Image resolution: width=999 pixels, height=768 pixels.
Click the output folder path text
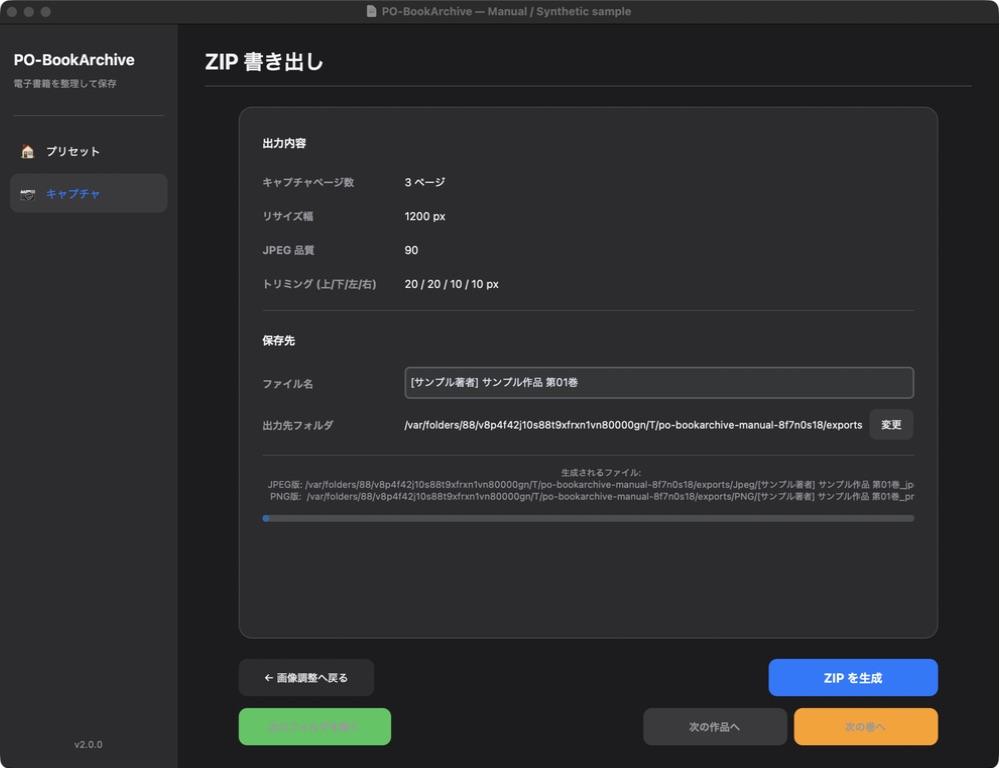(x=633, y=425)
